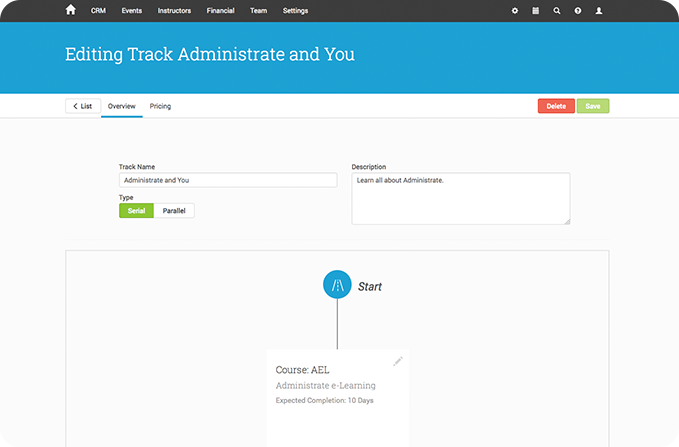Screen dimensions: 679x447
Task: Open the Instructors menu
Action: [x=174, y=11]
